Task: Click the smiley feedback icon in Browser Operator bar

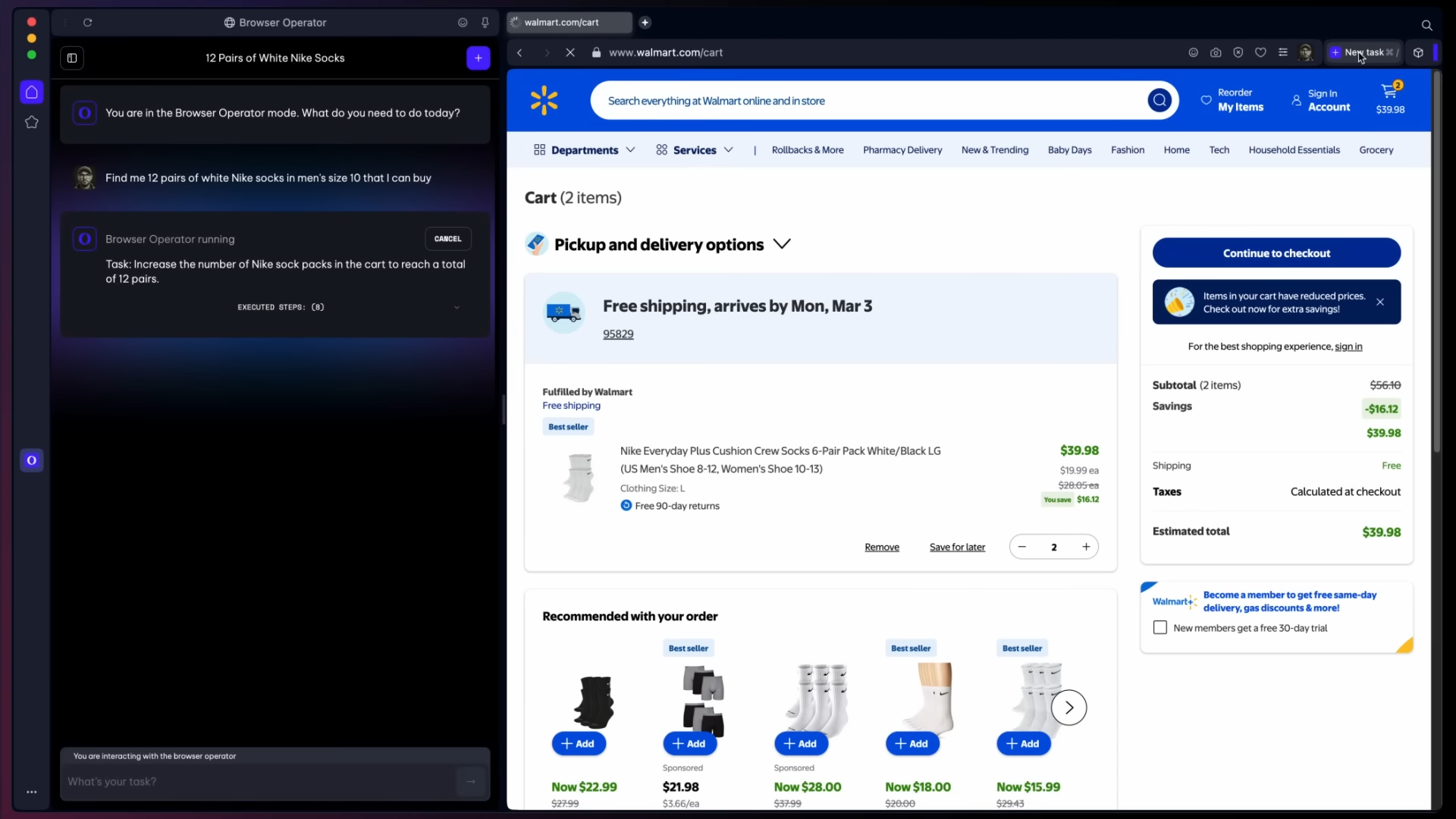Action: point(463,23)
